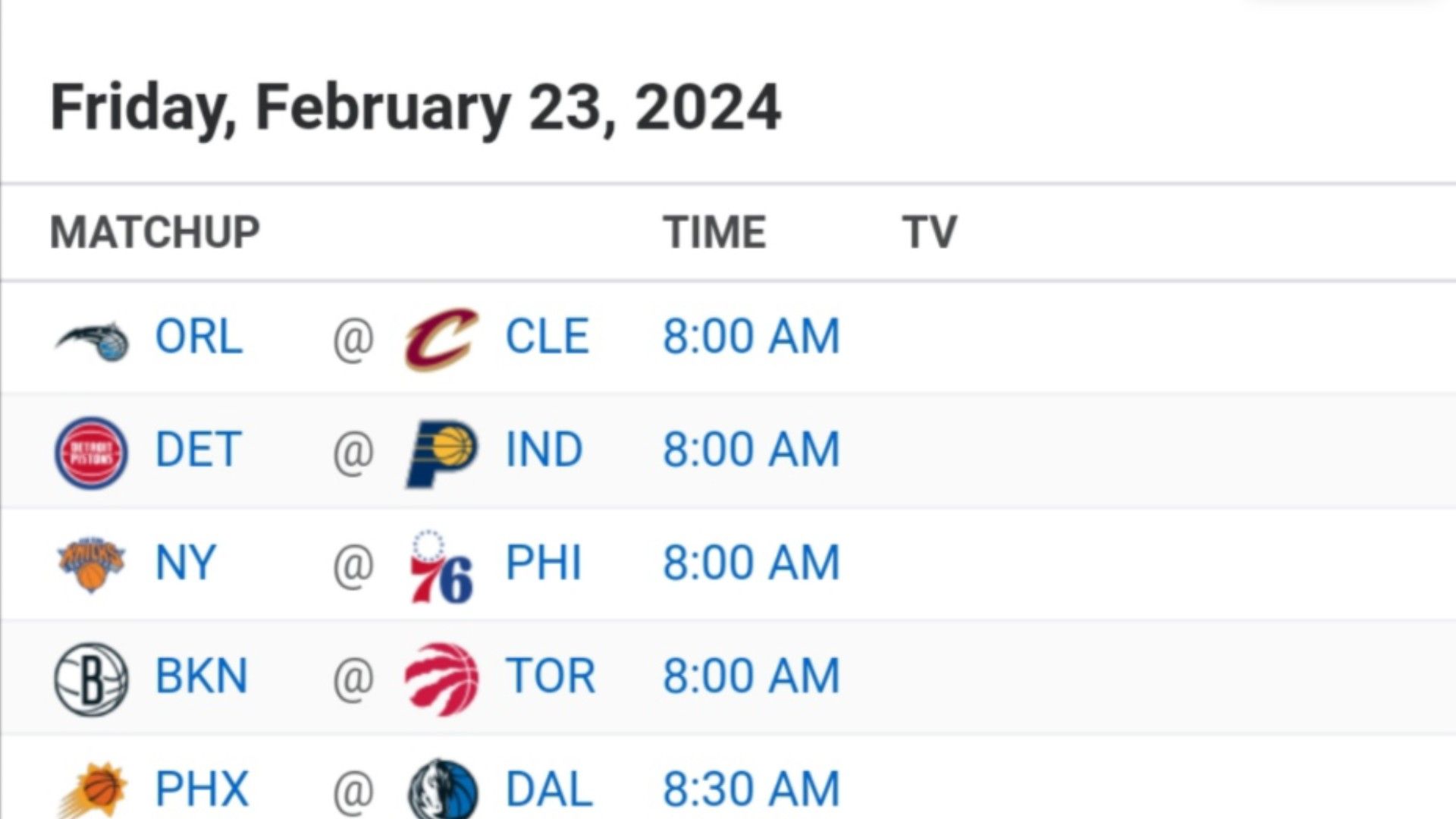Click the Dallas Mavericks logo

443,789
